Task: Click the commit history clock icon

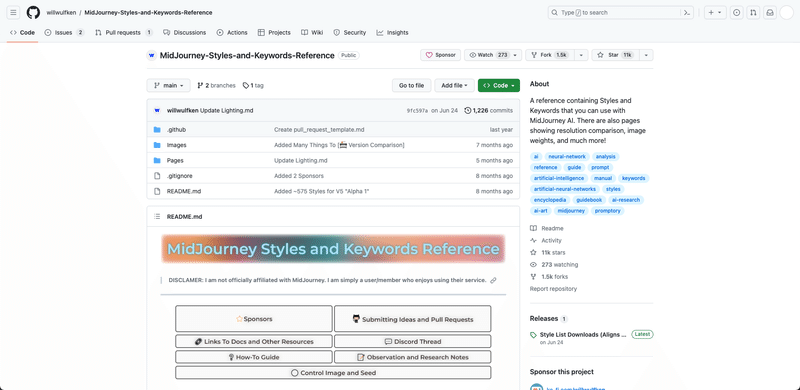Action: (468, 110)
